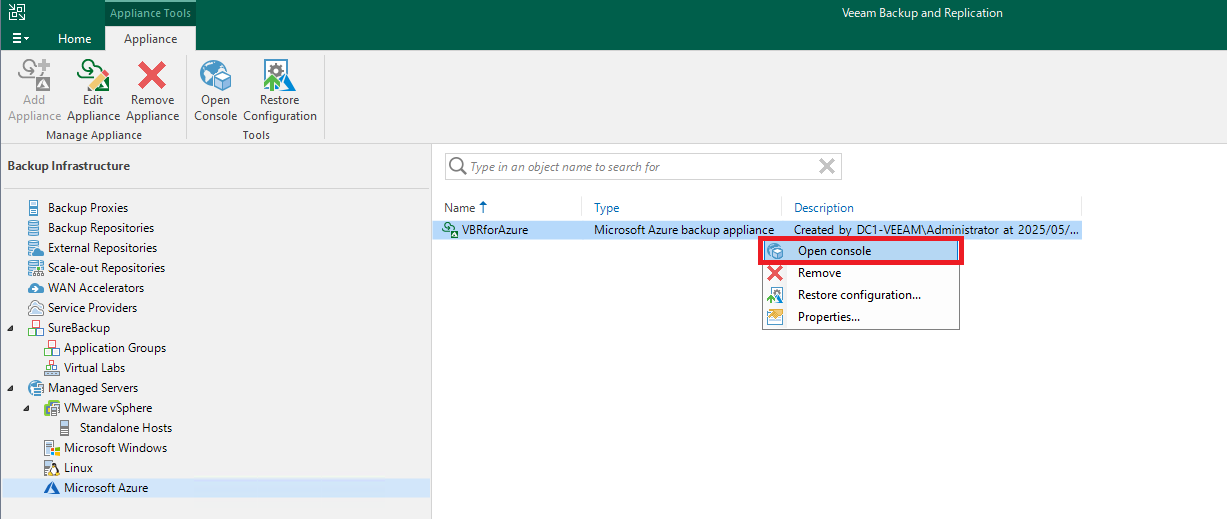Clear the search box with X
This screenshot has width=1227, height=519.
827,167
